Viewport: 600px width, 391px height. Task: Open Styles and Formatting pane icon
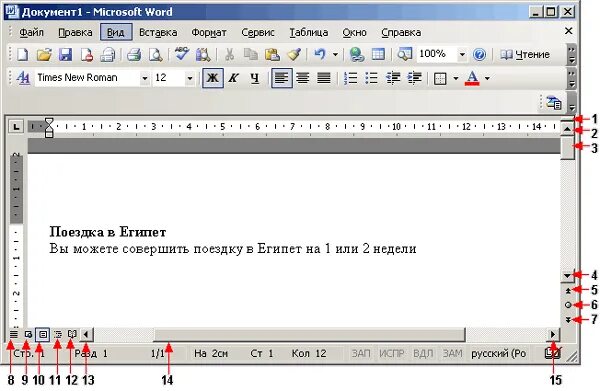23,78
